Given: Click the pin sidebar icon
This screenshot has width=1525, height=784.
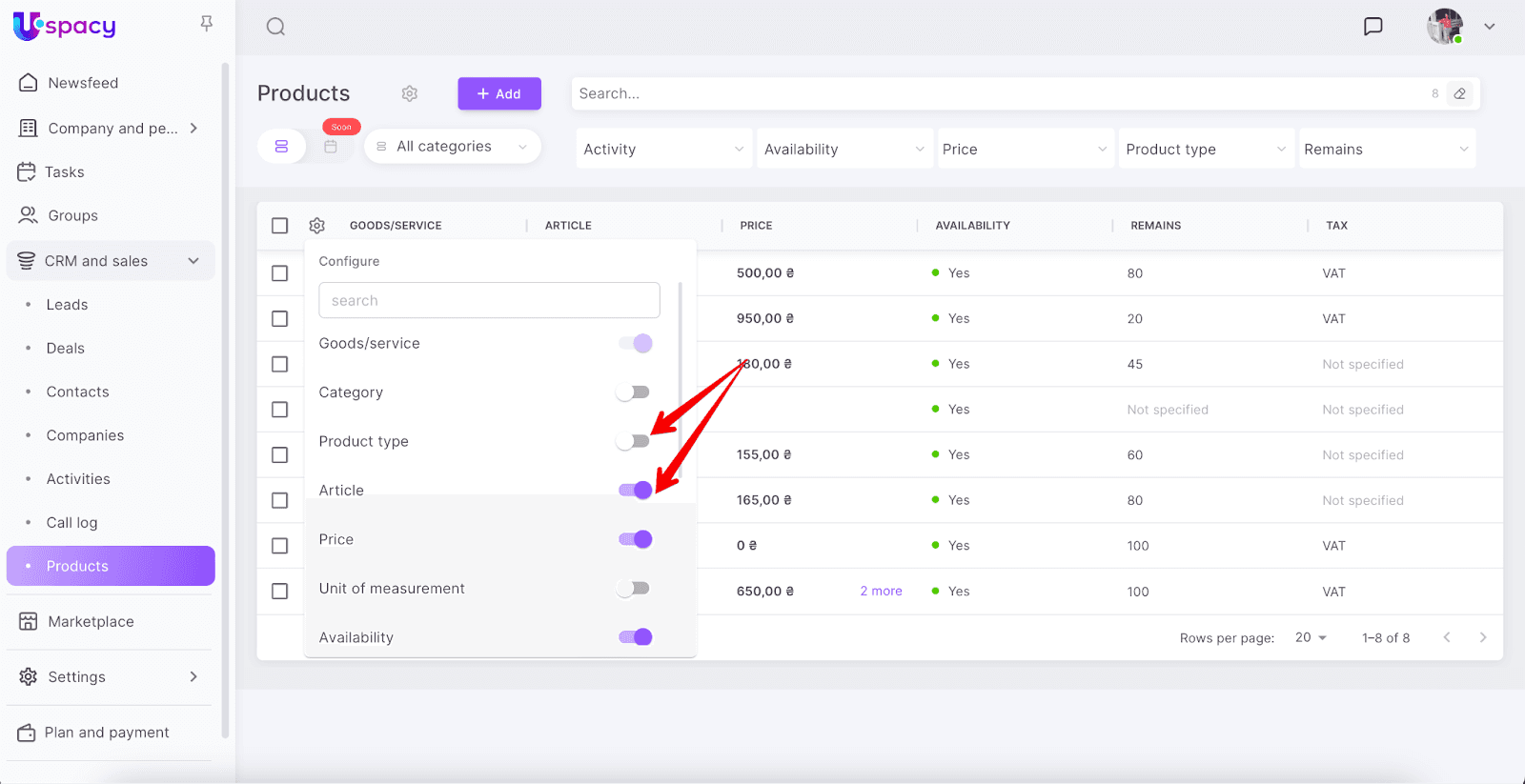Looking at the screenshot, I should (206, 24).
